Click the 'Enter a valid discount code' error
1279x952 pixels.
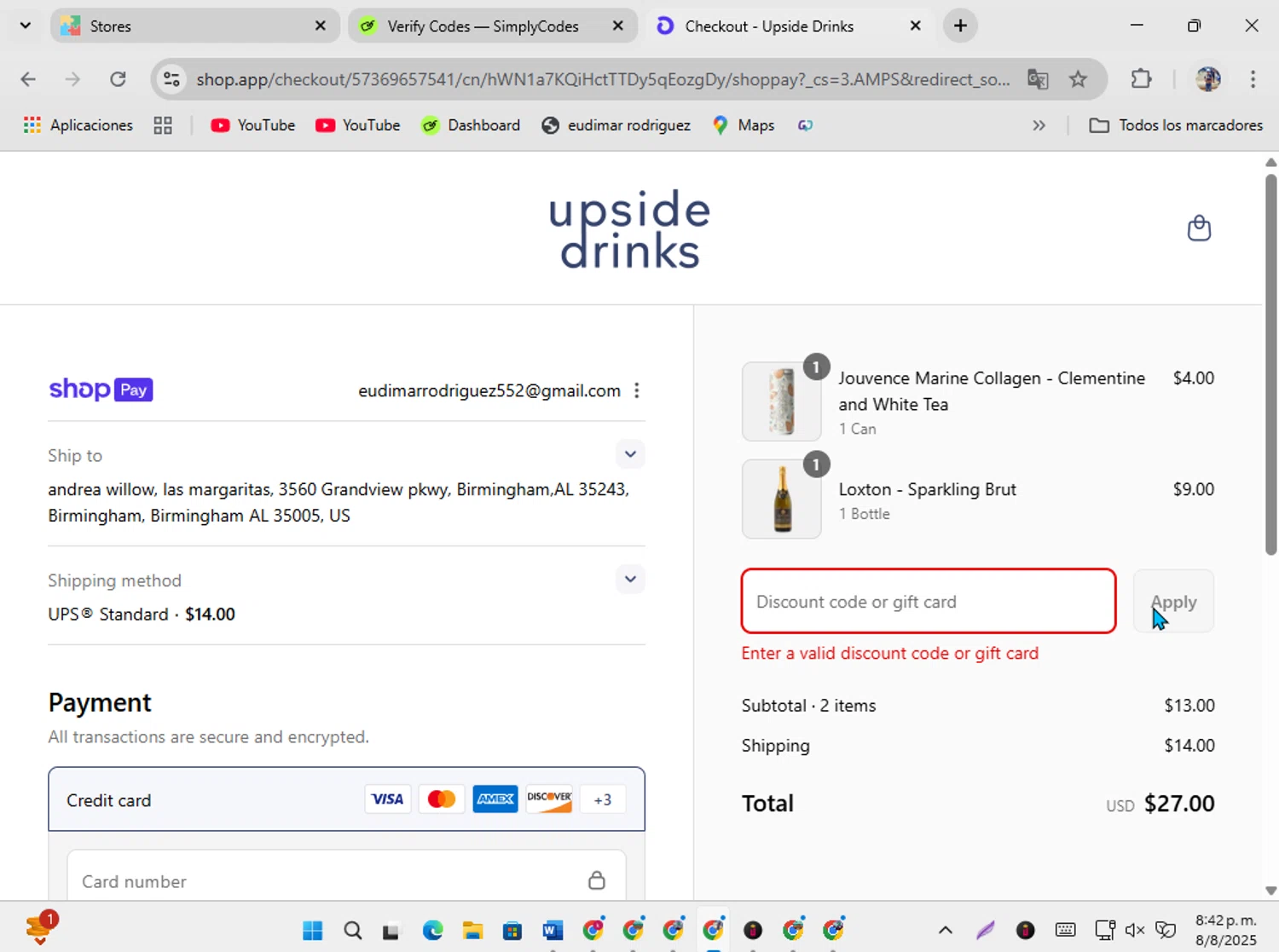(890, 653)
